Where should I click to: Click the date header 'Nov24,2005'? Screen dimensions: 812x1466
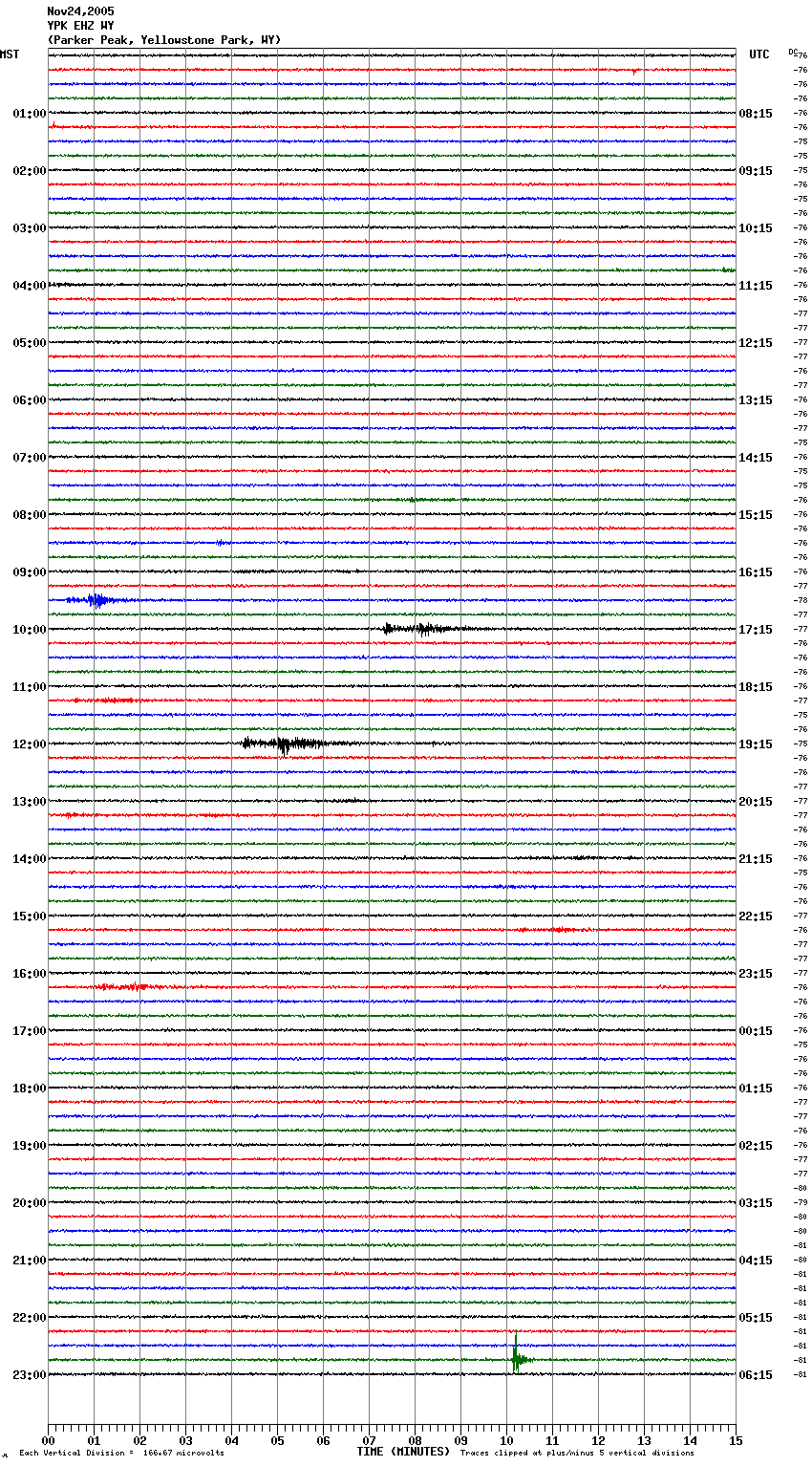pyautogui.click(x=80, y=11)
